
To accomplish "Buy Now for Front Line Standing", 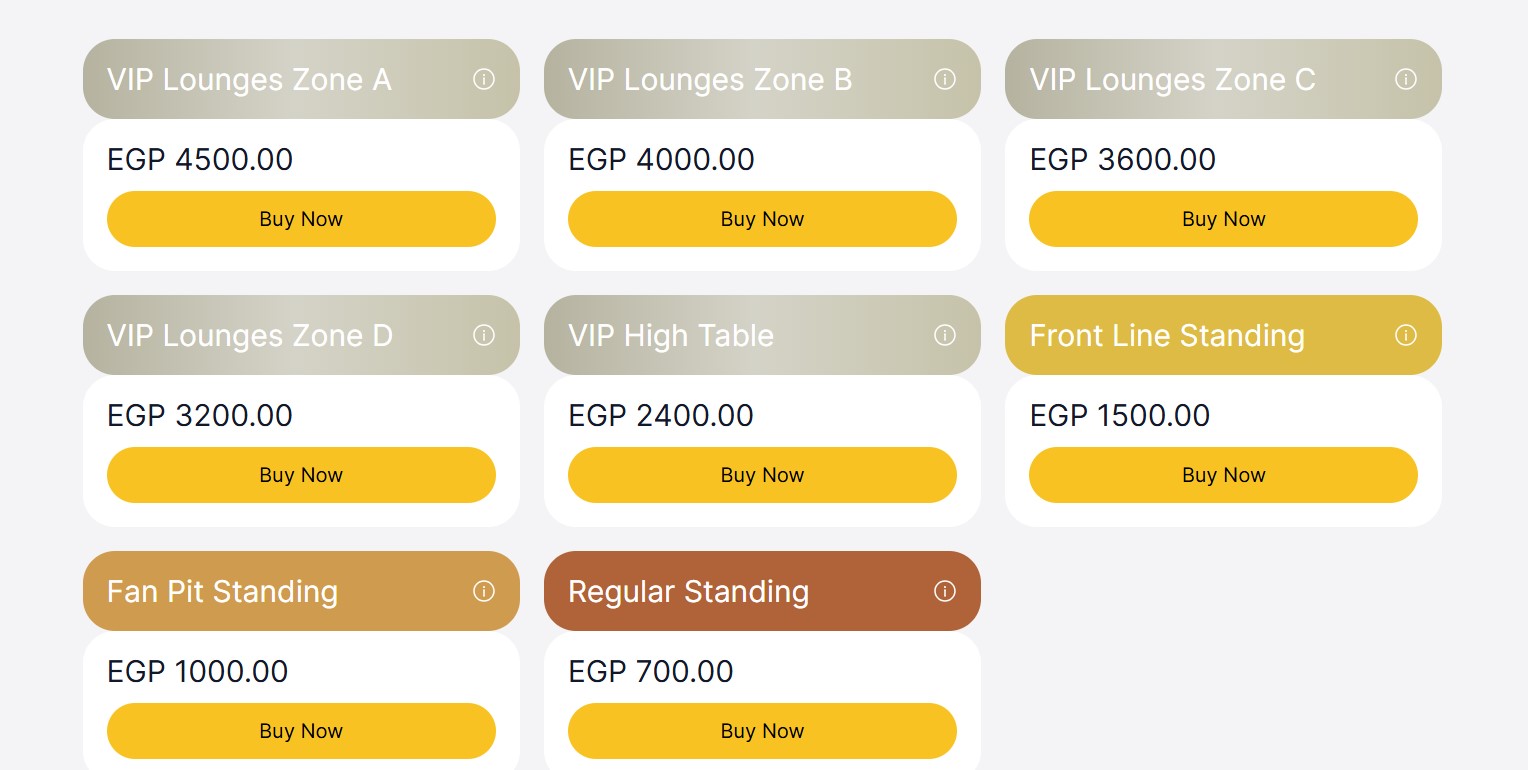I will (1223, 475).
